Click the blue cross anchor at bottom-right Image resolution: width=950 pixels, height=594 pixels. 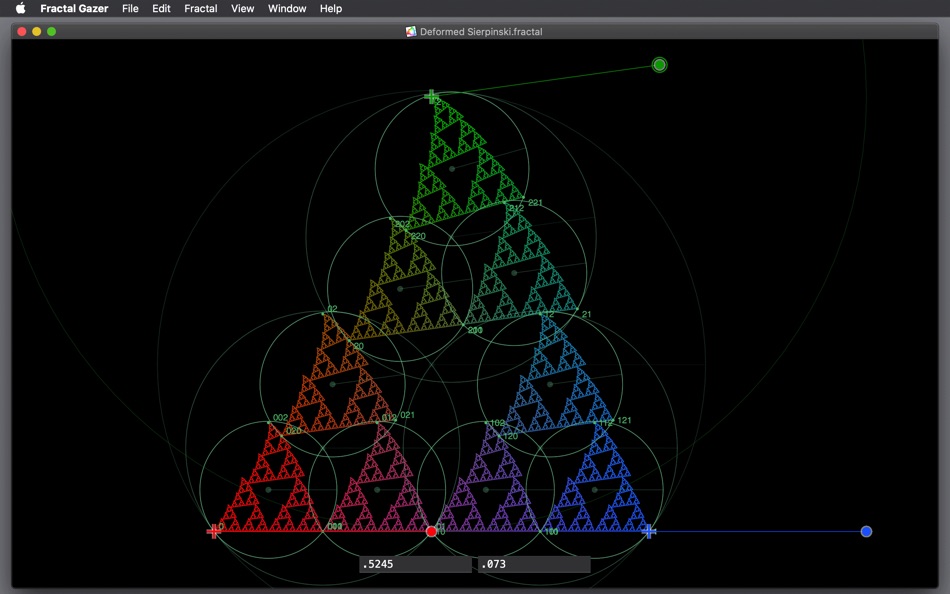coord(649,532)
